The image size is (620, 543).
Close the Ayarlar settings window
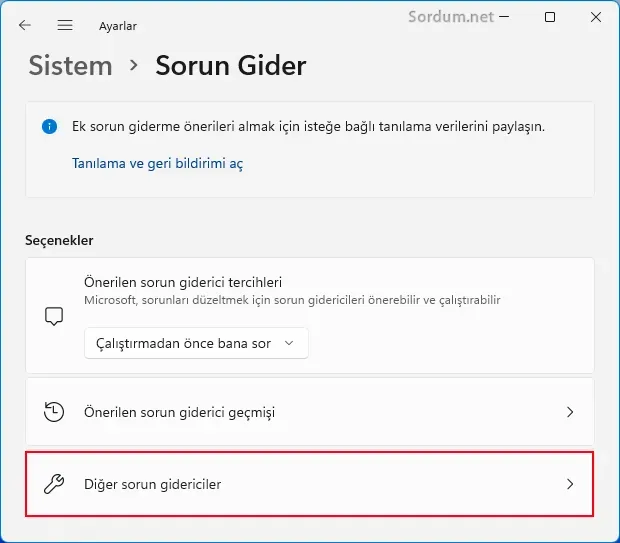click(595, 17)
